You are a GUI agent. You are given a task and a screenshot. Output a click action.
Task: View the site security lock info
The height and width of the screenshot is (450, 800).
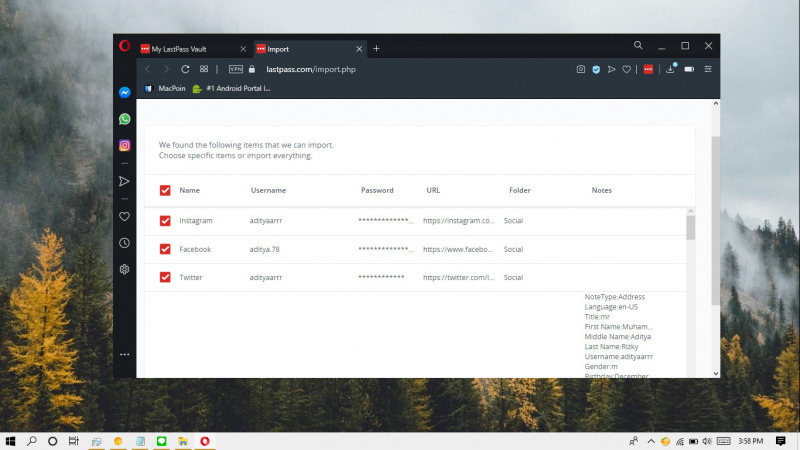pos(252,69)
